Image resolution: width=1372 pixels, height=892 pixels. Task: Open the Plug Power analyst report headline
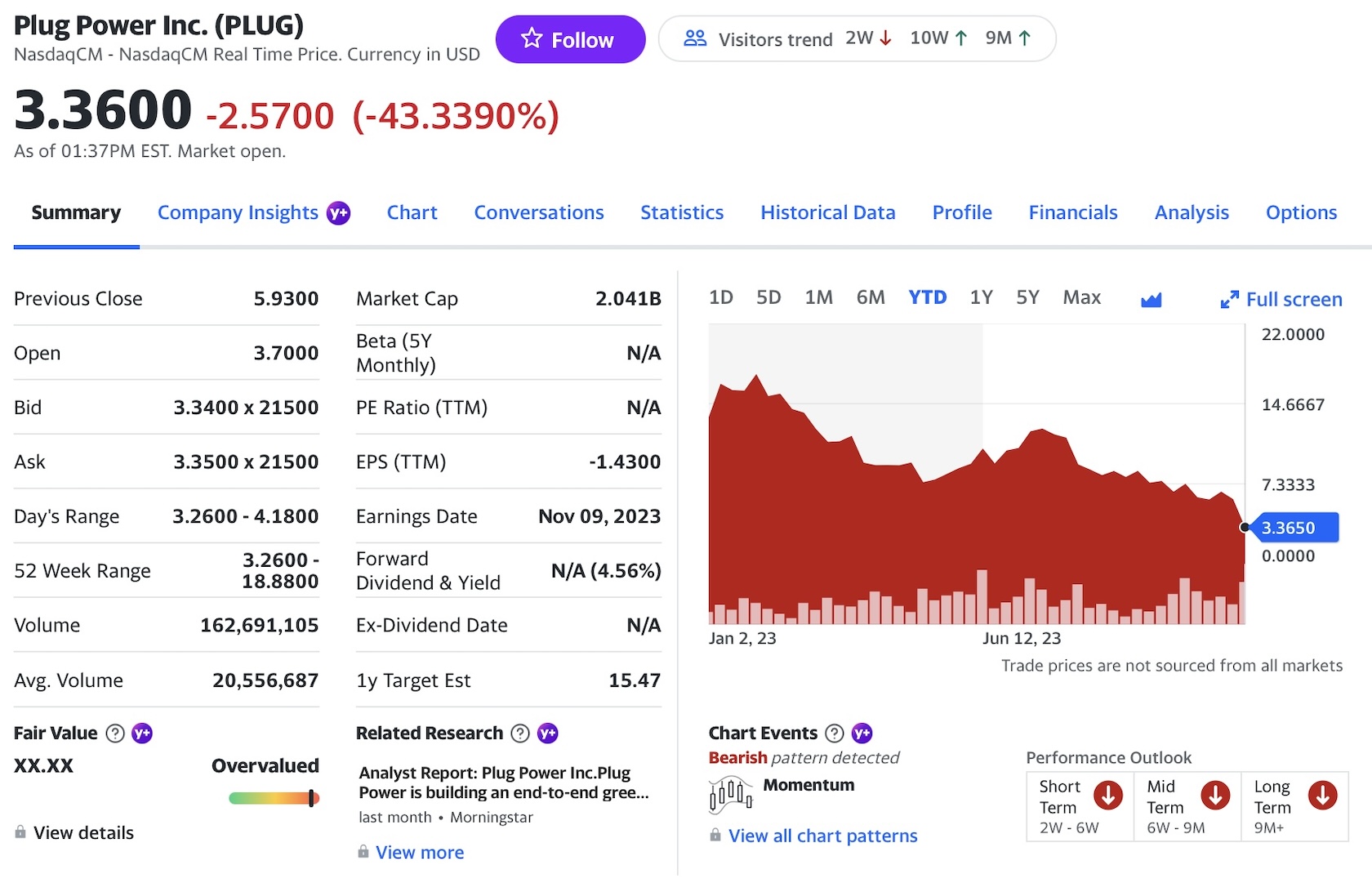pos(503,783)
